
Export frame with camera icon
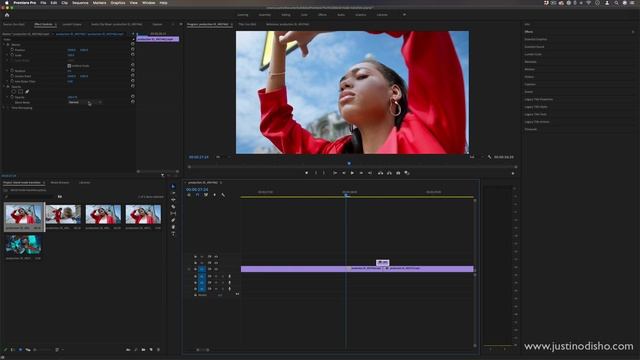pos(398,173)
